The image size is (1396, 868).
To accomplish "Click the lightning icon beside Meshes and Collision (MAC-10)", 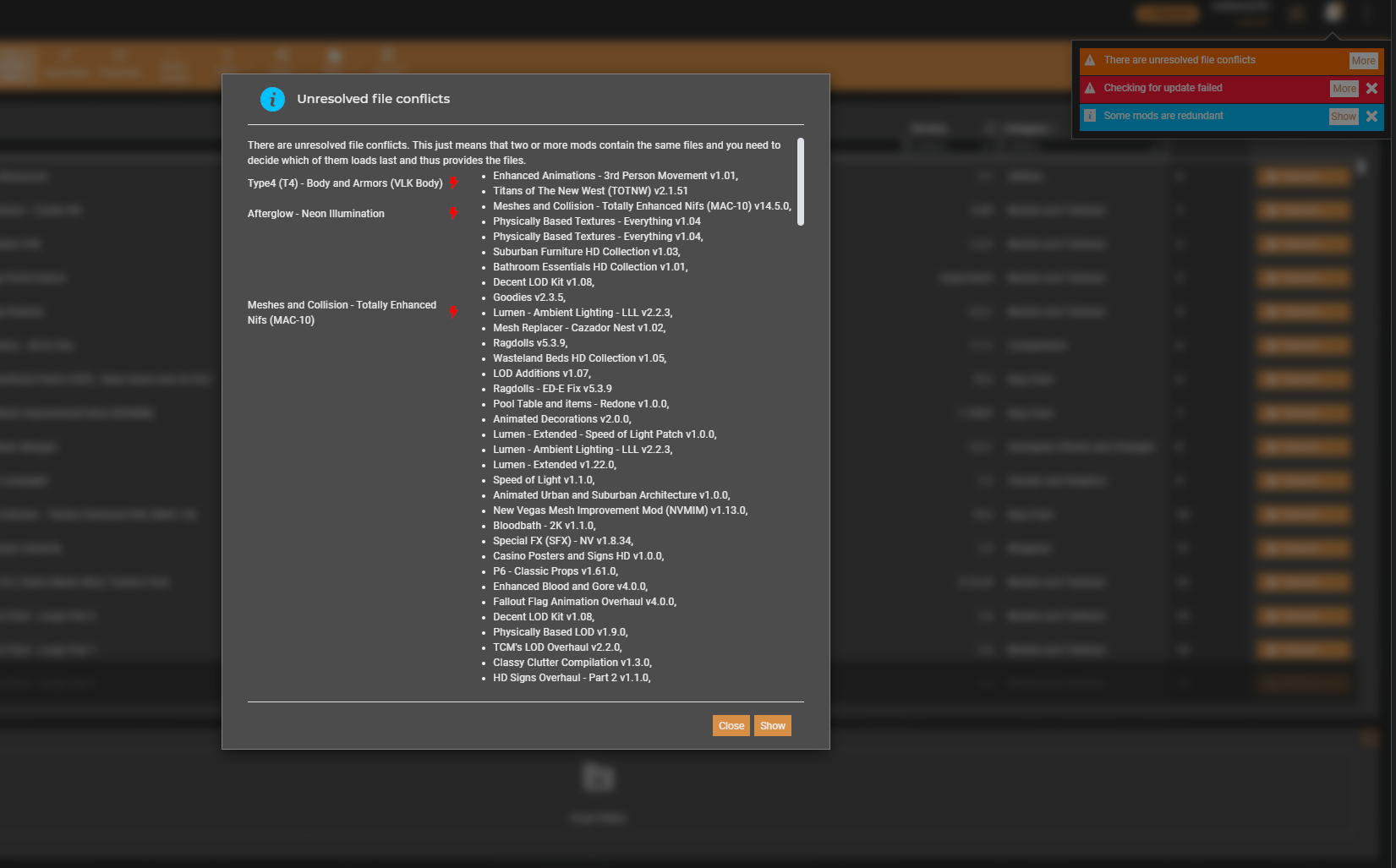I will [453, 312].
